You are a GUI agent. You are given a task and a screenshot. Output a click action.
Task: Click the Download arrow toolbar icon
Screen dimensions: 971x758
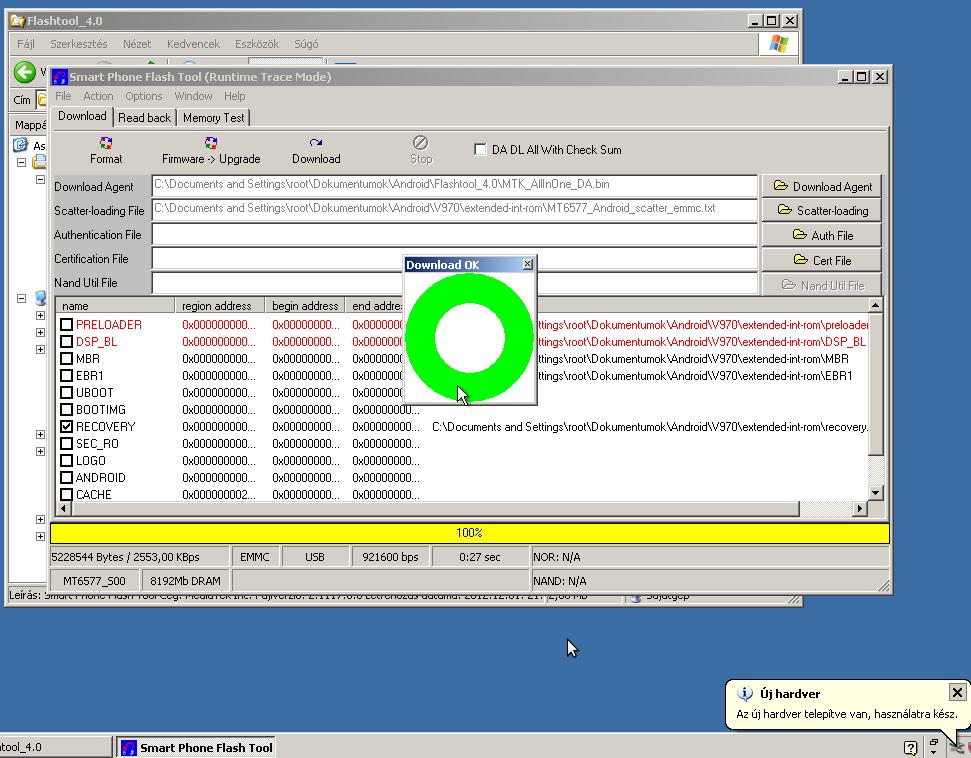click(316, 143)
